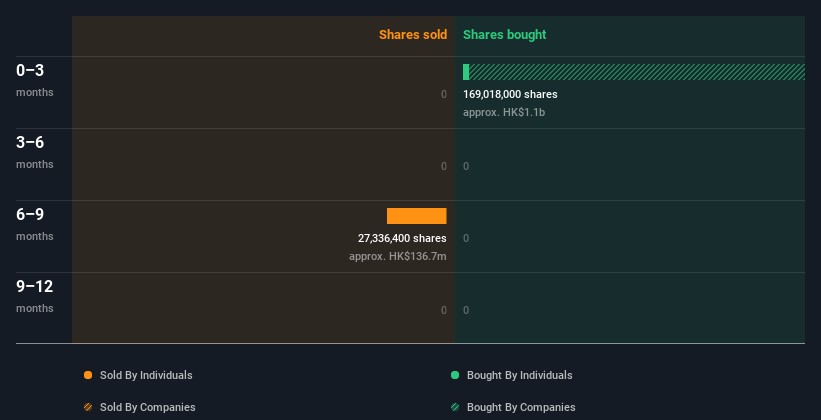Click the 27,336,400 shares label
Screen dimensions: 821x420
(x=402, y=238)
